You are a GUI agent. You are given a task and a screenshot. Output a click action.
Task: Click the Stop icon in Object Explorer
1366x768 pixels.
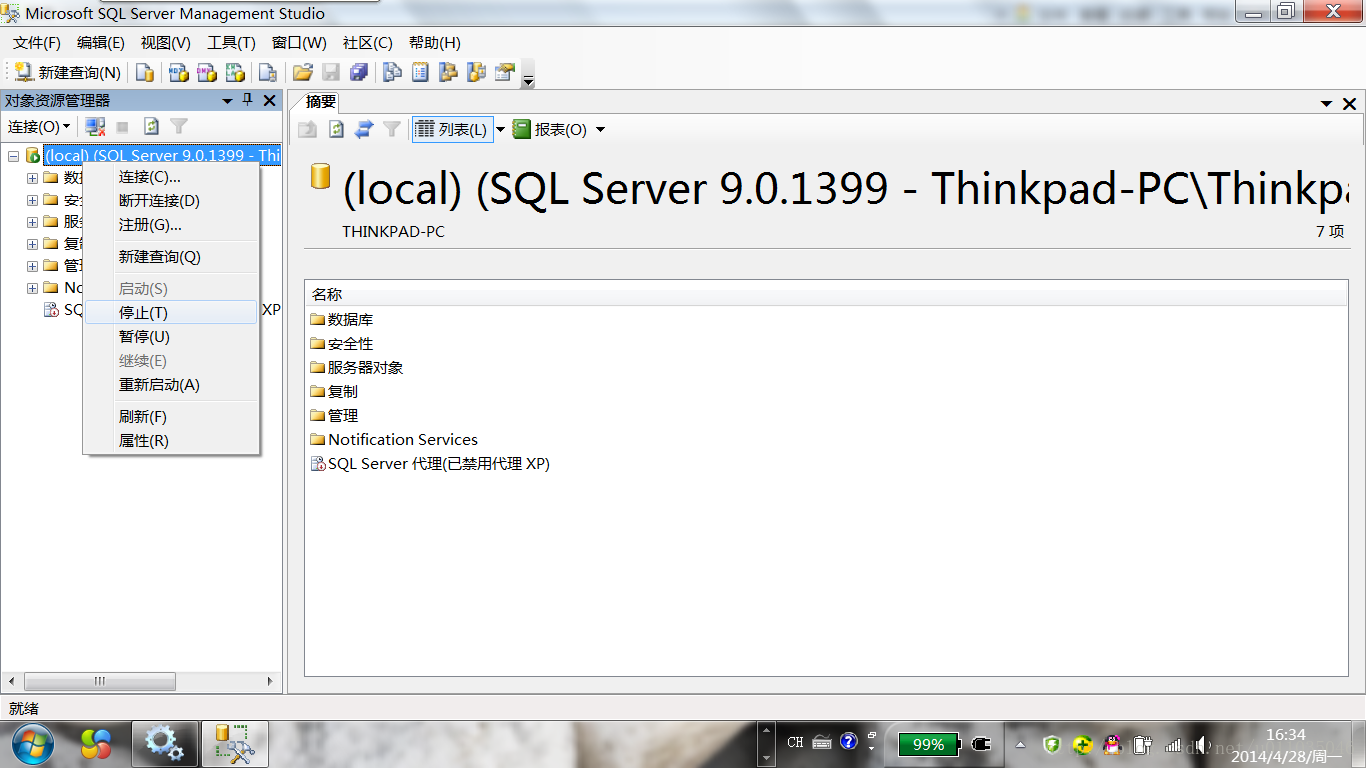click(123, 127)
